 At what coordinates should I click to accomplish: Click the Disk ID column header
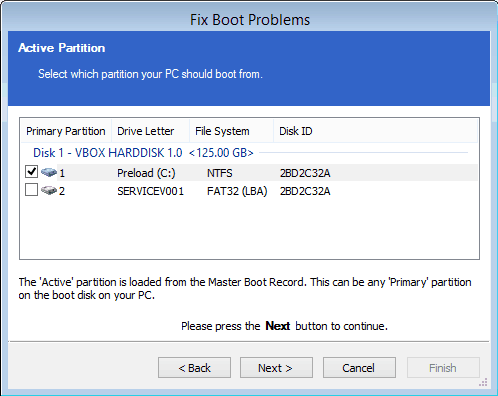375,131
